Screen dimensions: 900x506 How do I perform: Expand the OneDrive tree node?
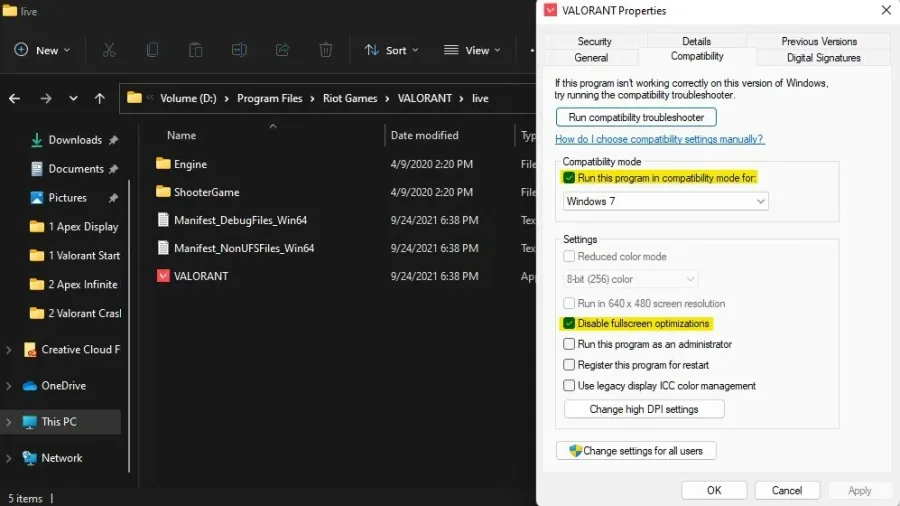click(x=9, y=386)
